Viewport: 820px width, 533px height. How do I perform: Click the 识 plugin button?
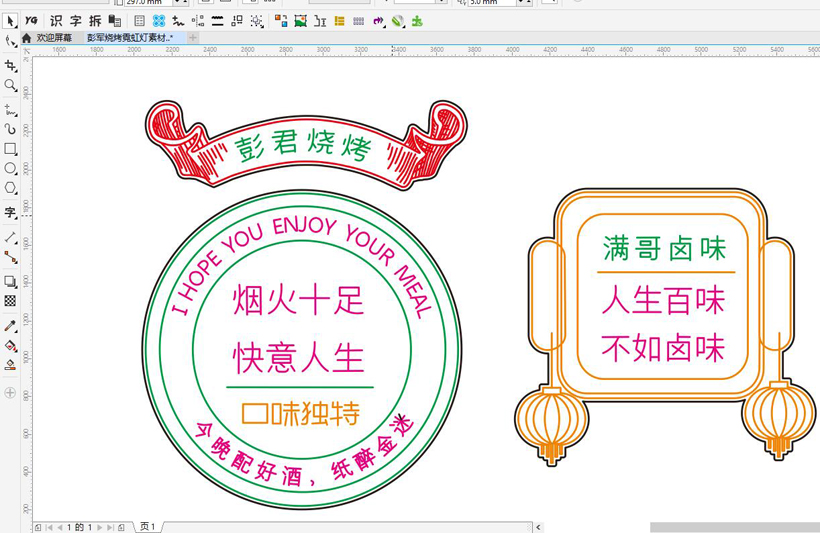pos(56,21)
